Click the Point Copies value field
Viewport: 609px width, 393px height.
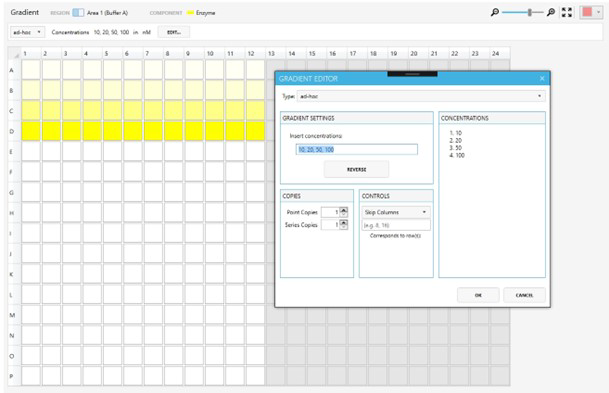pos(331,212)
